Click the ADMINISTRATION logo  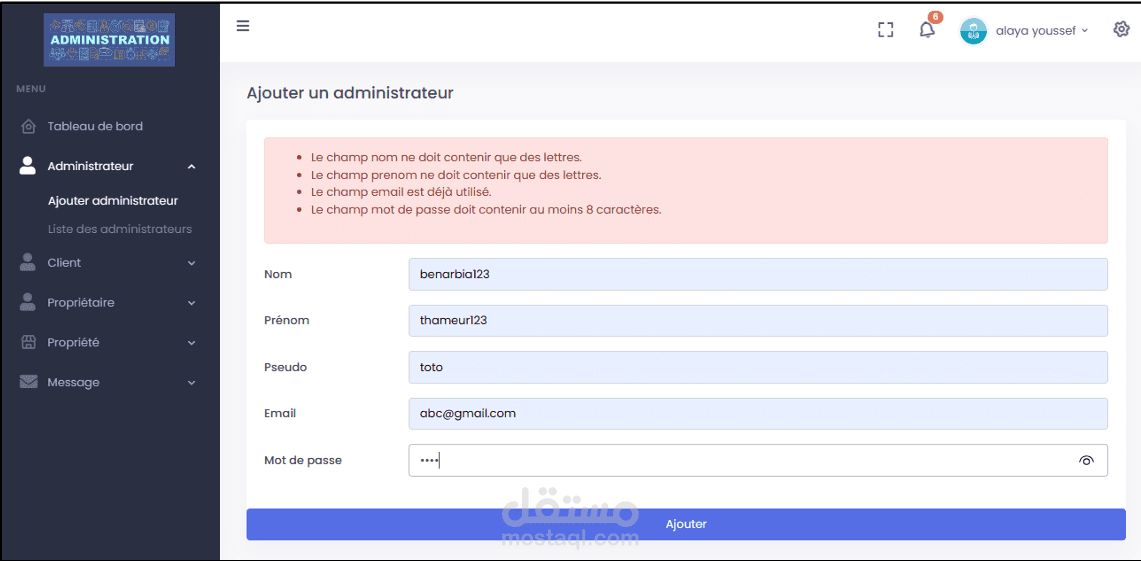(x=109, y=40)
